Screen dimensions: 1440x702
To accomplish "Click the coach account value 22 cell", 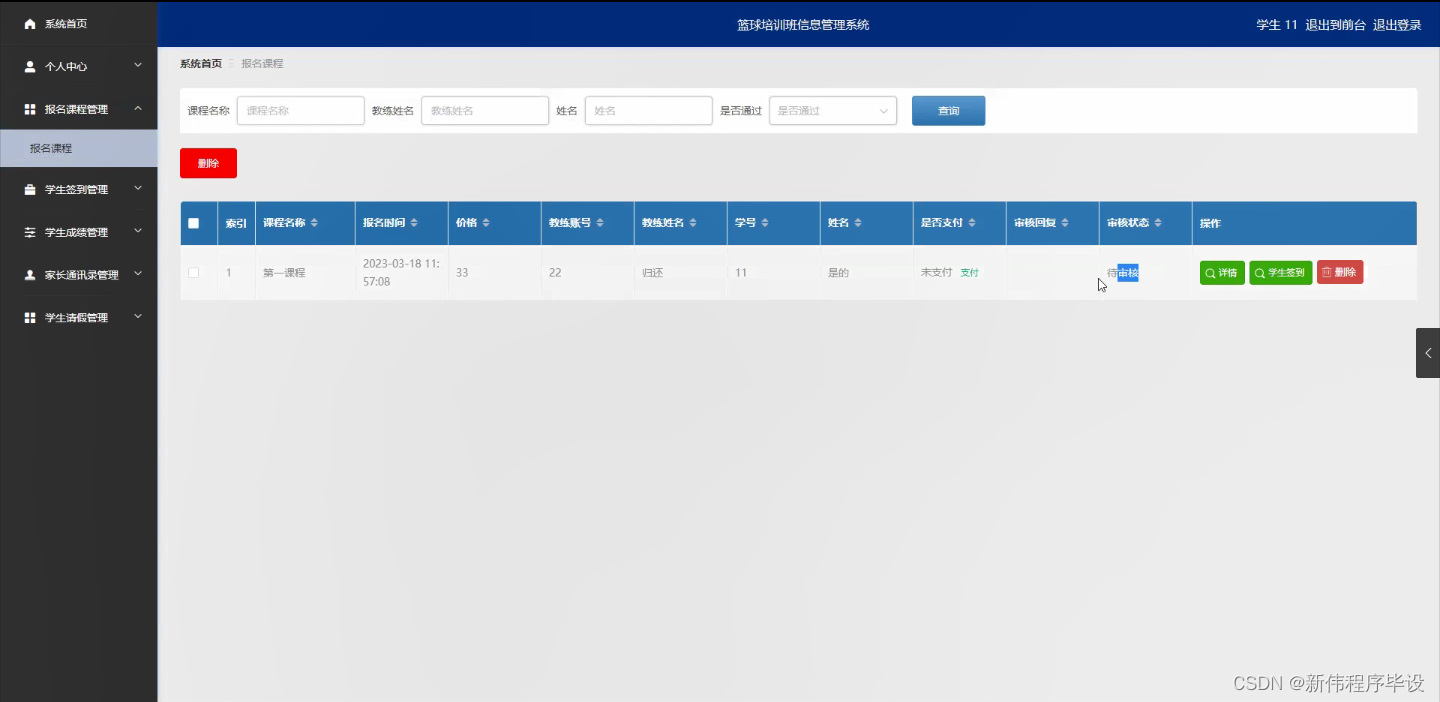I will (555, 272).
